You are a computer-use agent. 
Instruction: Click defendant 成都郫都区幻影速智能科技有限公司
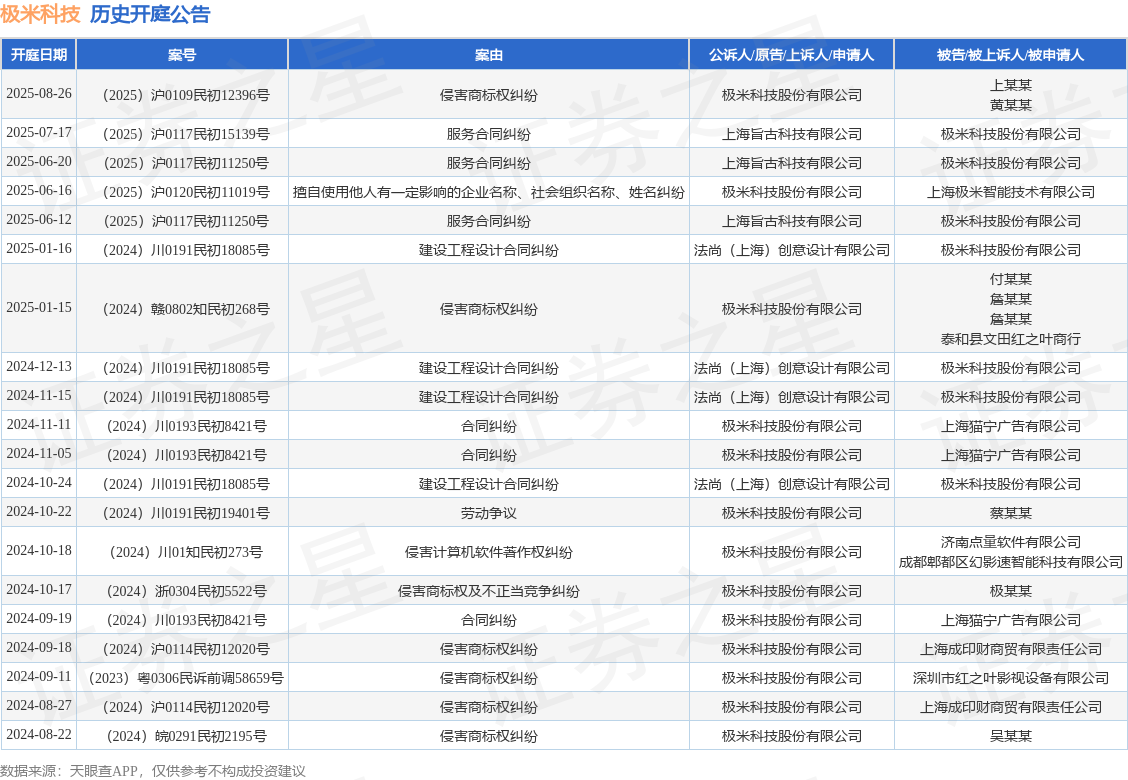tap(1011, 562)
